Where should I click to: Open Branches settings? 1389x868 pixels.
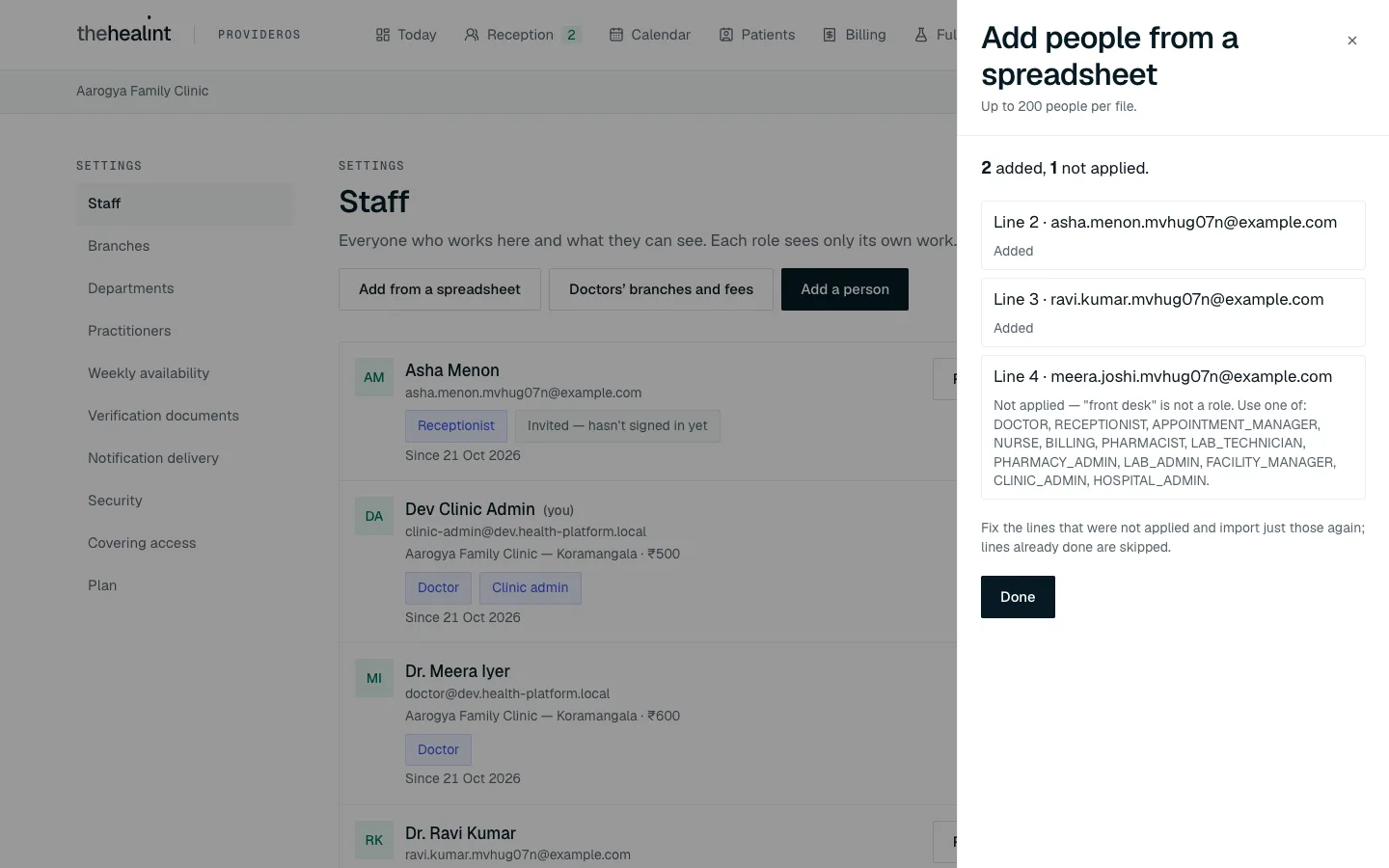click(185, 246)
